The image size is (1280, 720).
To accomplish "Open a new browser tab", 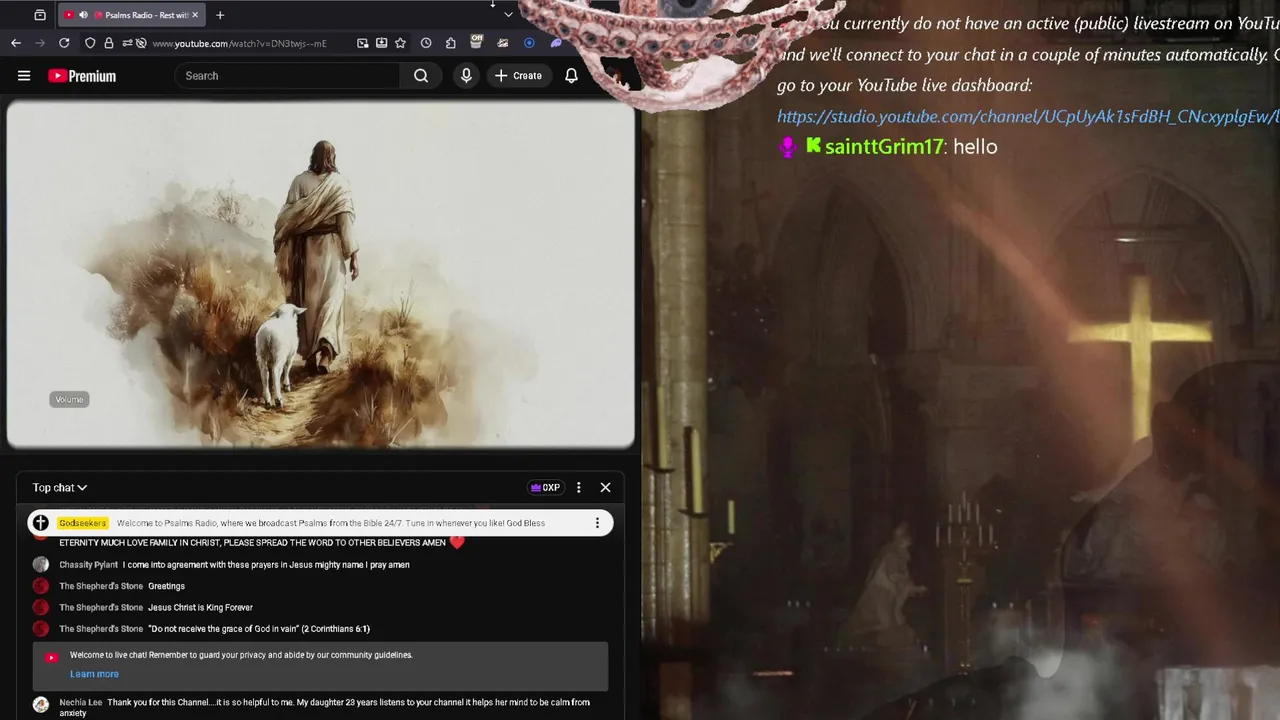I will tap(220, 15).
